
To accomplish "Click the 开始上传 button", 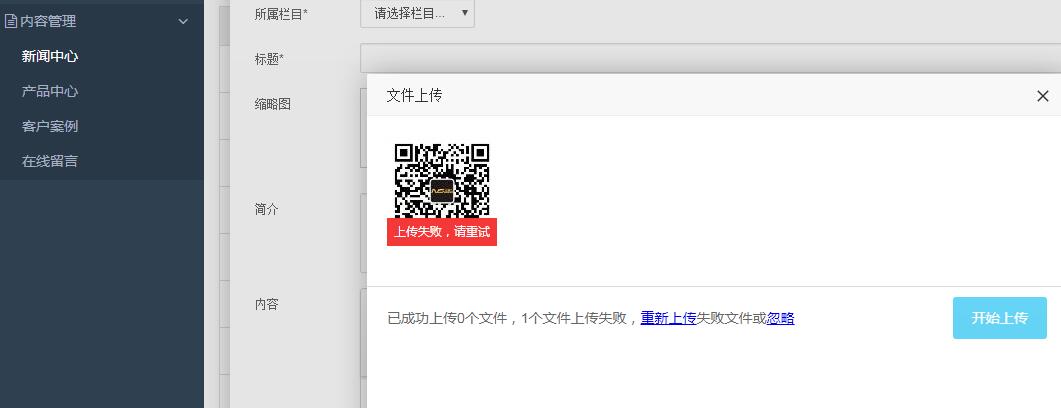I will click(999, 318).
